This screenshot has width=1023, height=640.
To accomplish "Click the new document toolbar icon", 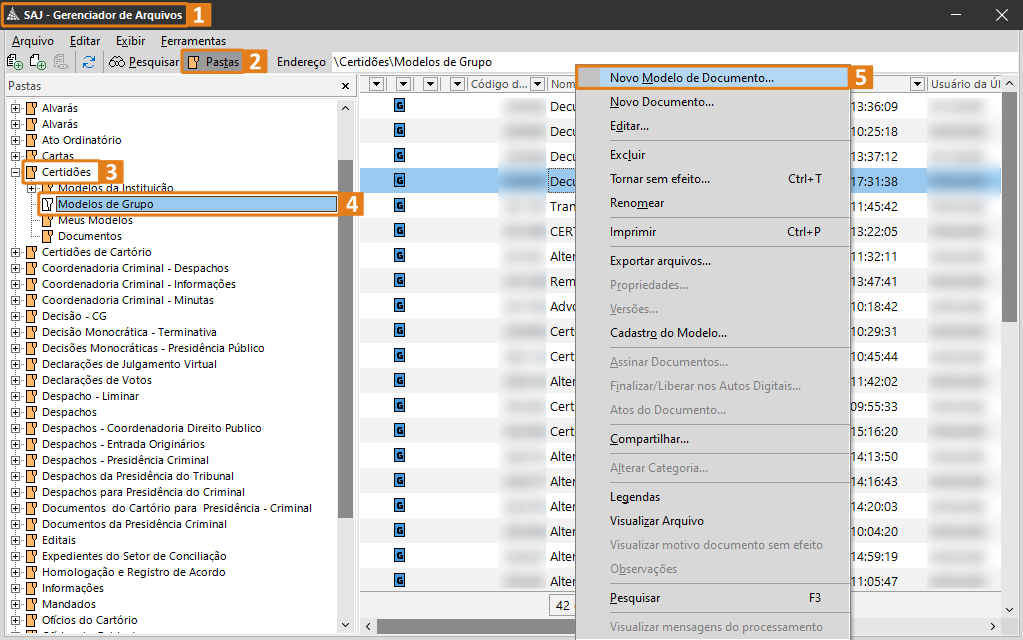I will [x=38, y=62].
